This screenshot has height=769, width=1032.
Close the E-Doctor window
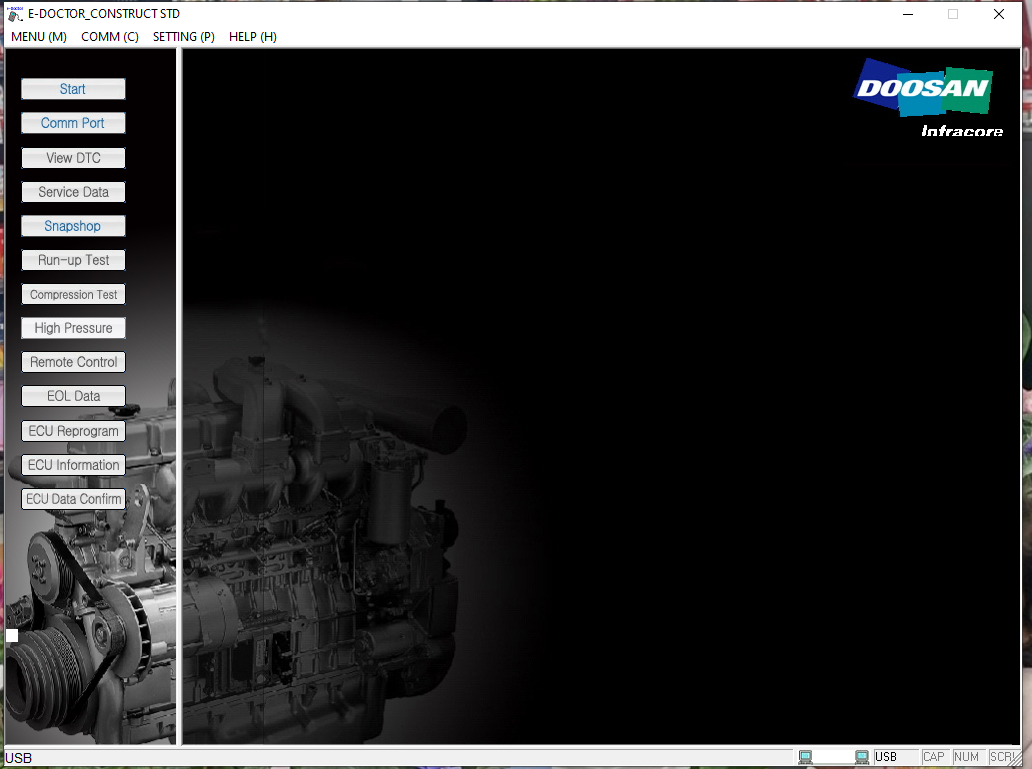point(998,14)
